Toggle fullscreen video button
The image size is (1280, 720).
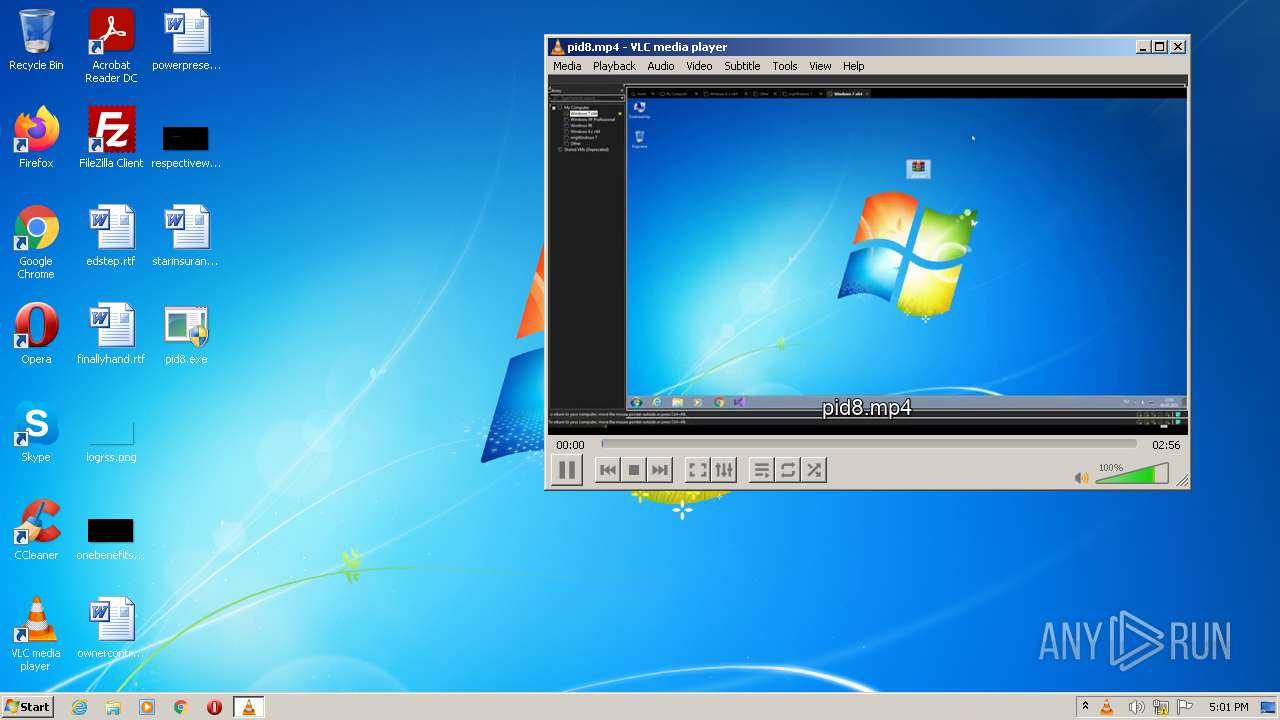pyautogui.click(x=698, y=470)
